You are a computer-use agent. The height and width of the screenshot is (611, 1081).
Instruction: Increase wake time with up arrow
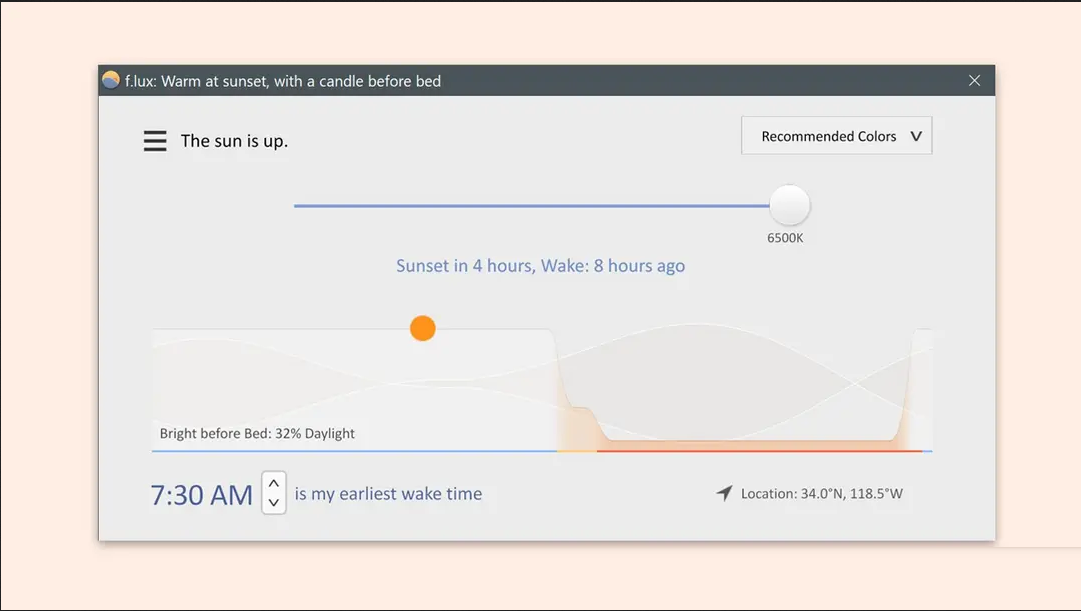point(274,483)
